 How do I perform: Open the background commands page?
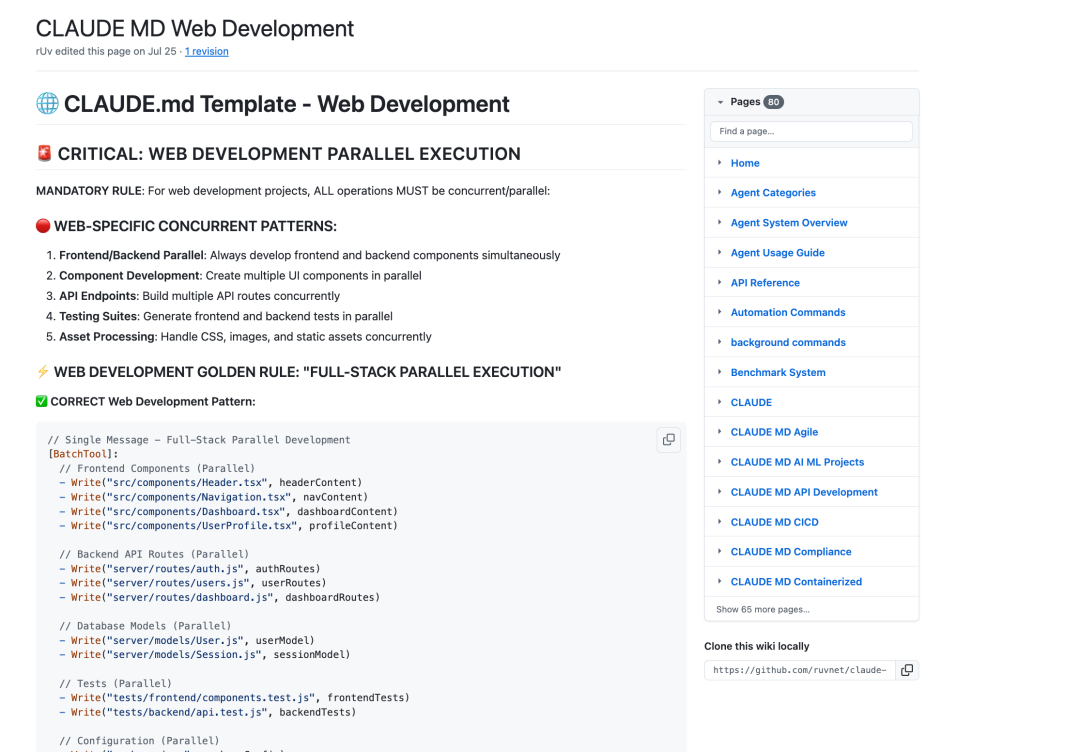coord(787,342)
